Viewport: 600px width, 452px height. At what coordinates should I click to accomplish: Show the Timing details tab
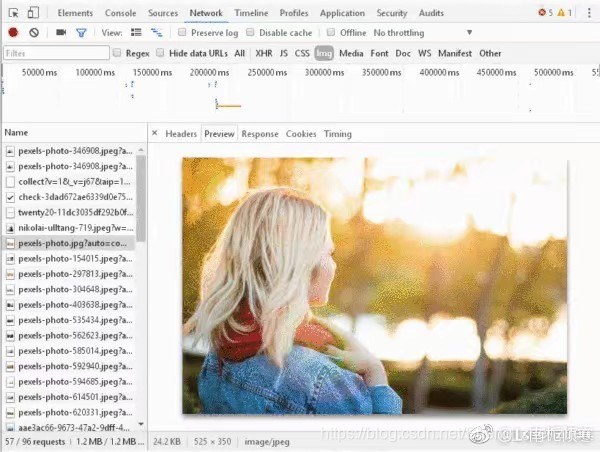click(338, 134)
